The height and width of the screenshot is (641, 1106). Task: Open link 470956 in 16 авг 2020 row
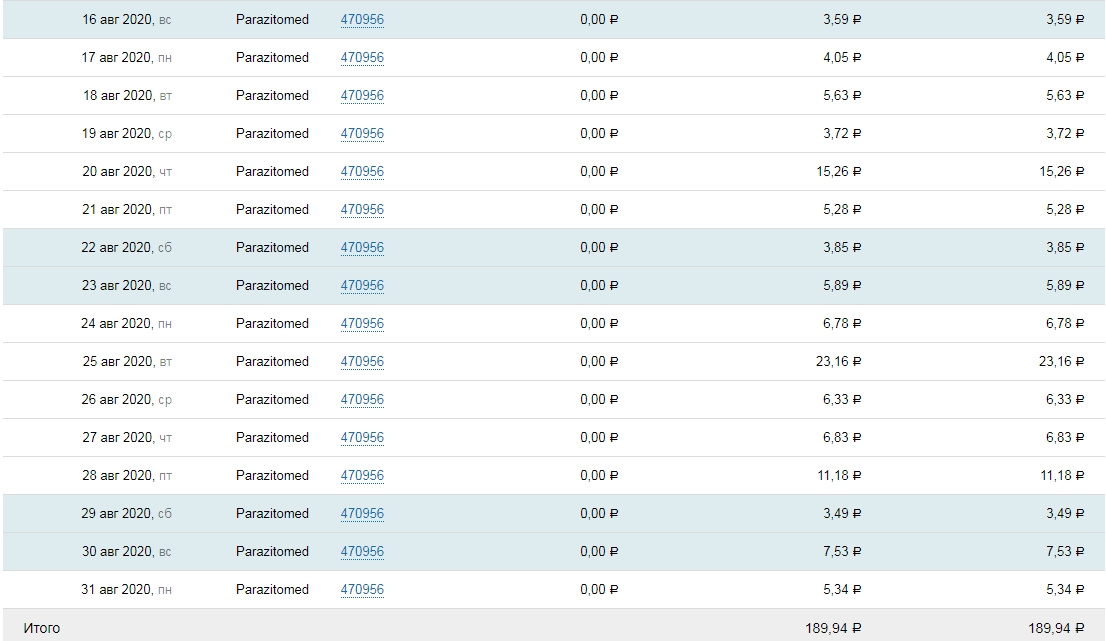tap(362, 20)
